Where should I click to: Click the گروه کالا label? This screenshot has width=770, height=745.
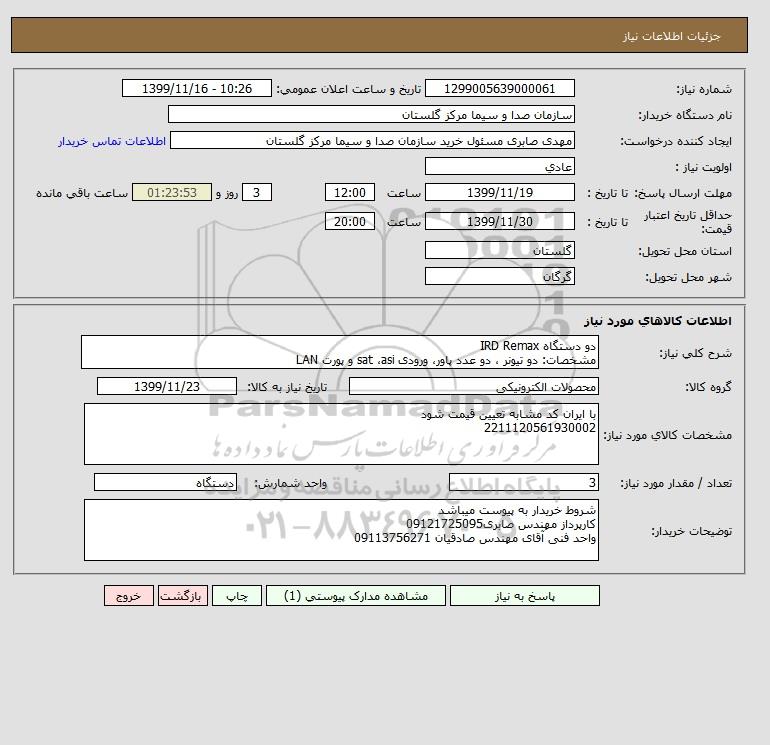coord(709,387)
